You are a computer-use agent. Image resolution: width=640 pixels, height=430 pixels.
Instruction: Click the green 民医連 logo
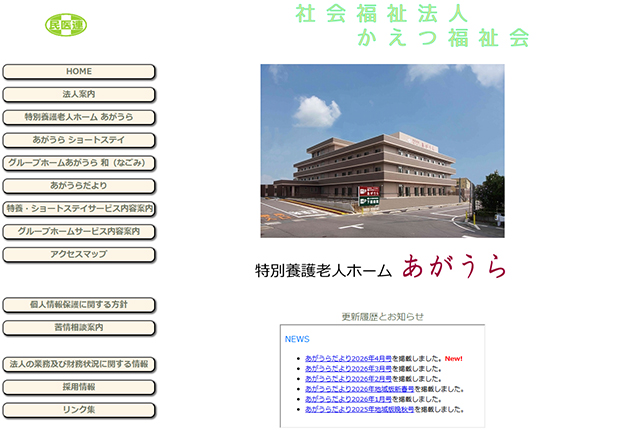click(x=66, y=25)
